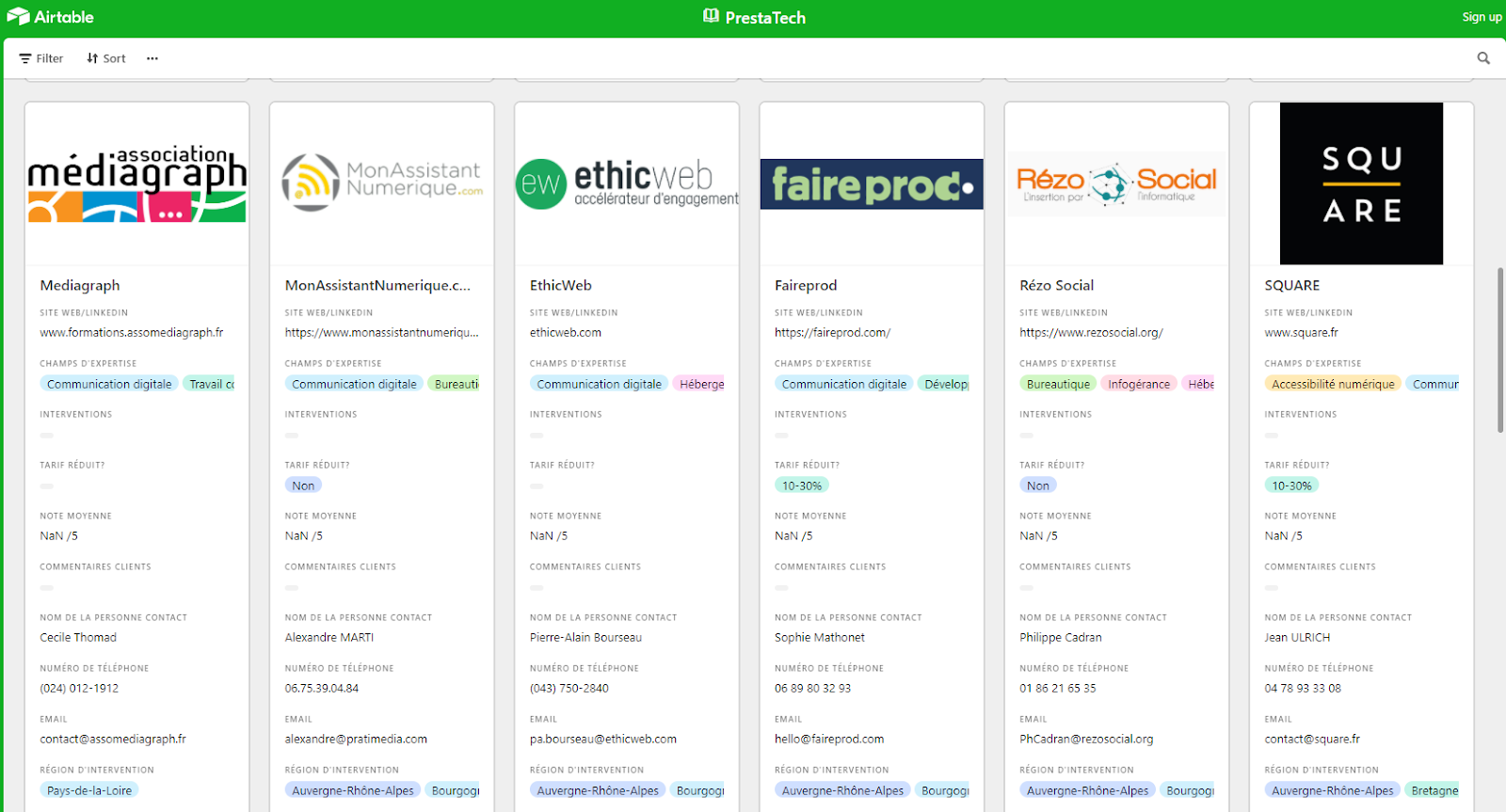Image resolution: width=1506 pixels, height=812 pixels.
Task: Select the MonAssistantNumerique.c... card title
Action: click(x=377, y=285)
